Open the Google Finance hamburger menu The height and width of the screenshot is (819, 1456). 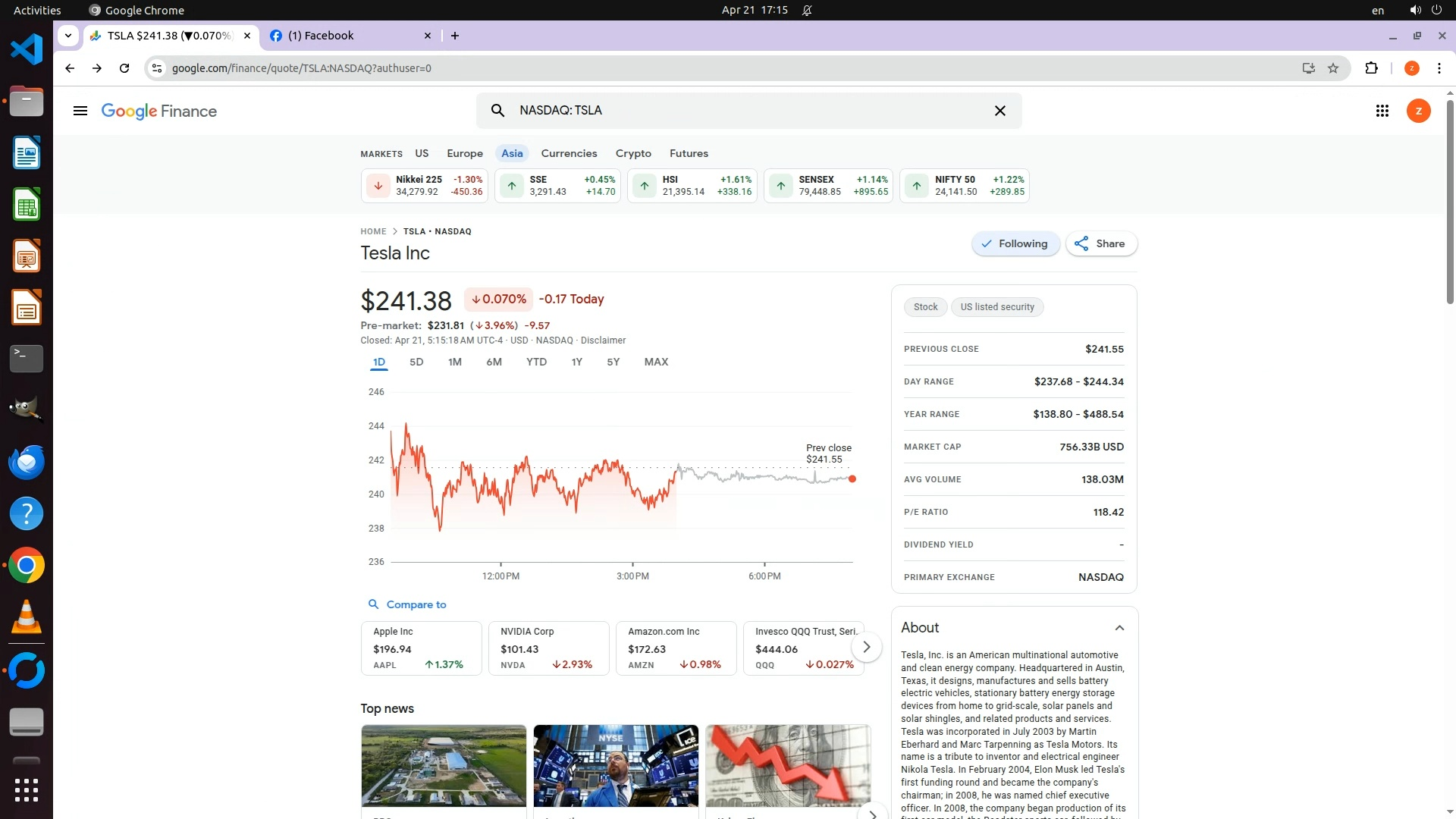(x=80, y=111)
